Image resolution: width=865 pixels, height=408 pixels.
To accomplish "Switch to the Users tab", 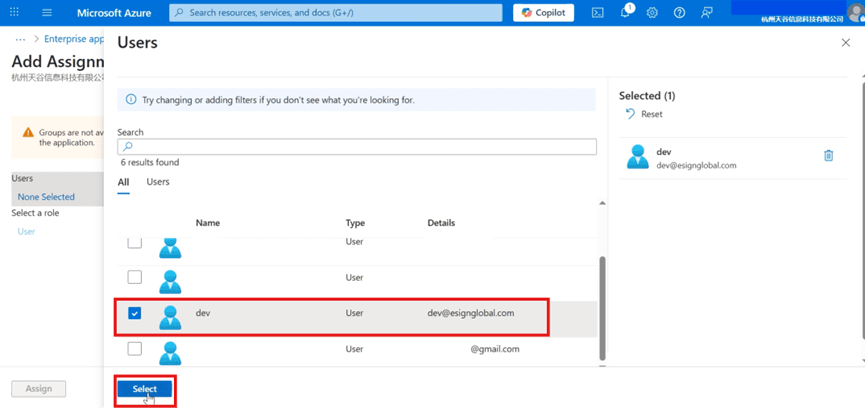I will (x=158, y=181).
